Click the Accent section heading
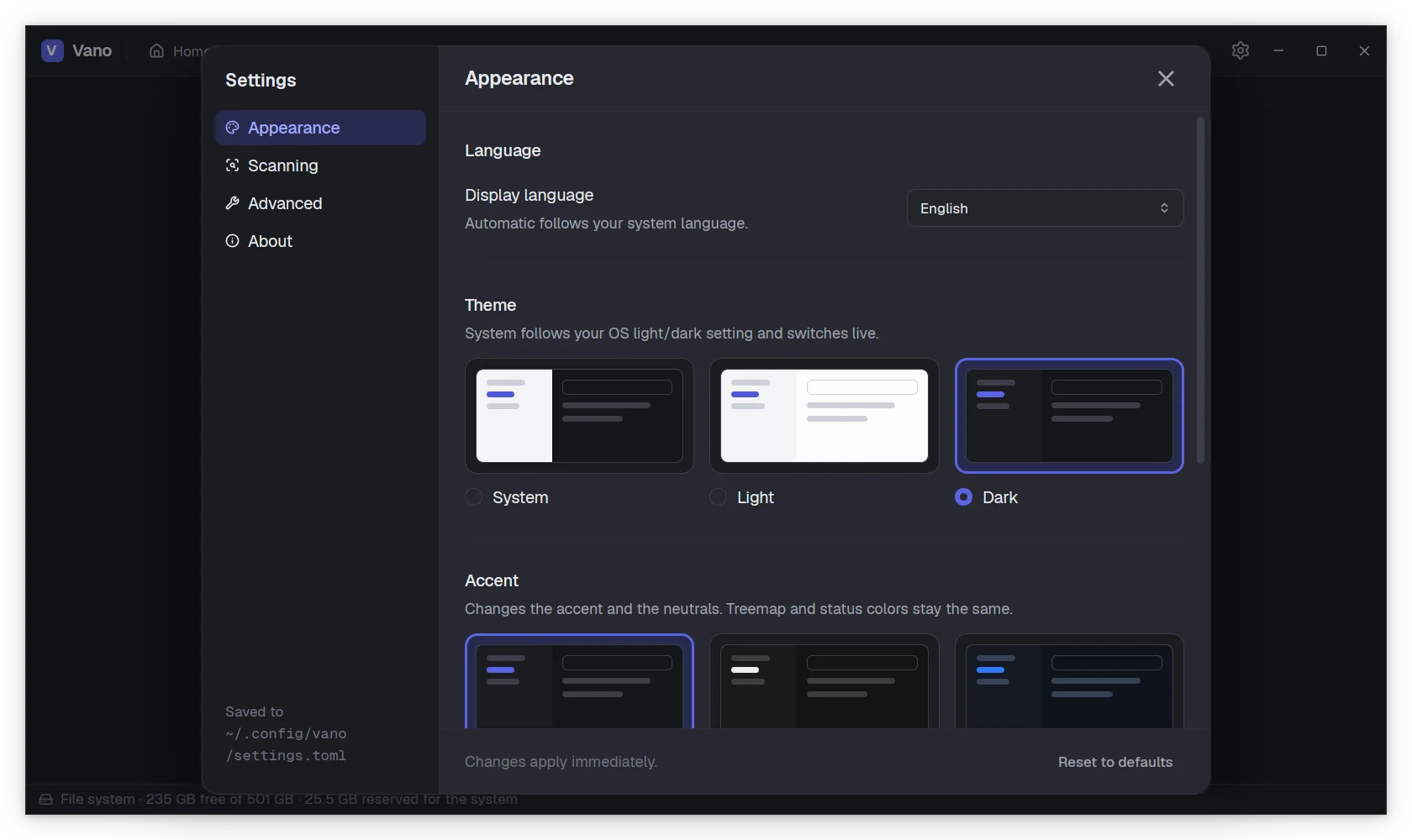The width and height of the screenshot is (1412, 840). (x=492, y=580)
